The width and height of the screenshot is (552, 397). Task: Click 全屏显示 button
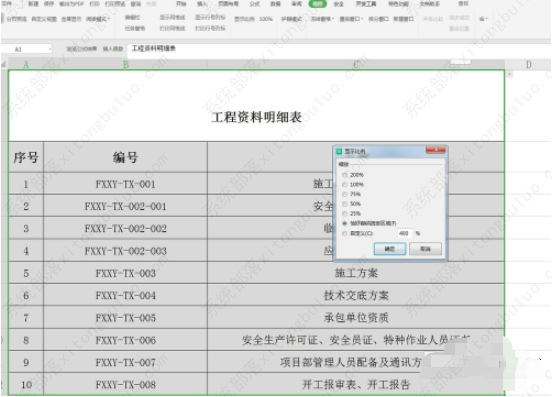click(x=71, y=19)
